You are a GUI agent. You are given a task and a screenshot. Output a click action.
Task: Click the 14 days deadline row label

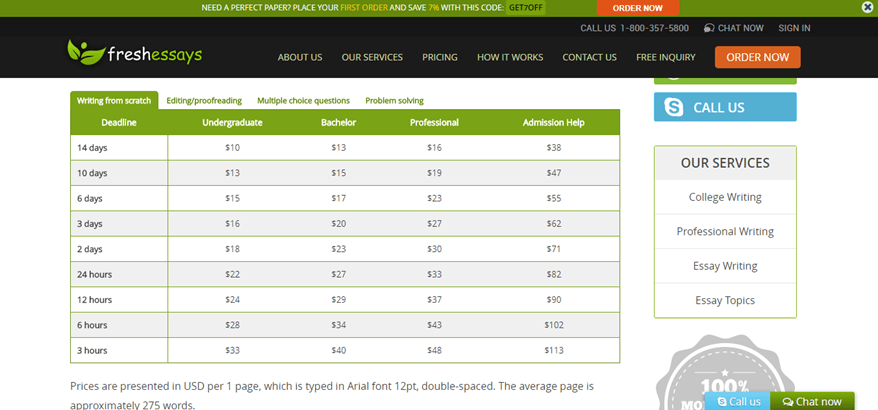(x=92, y=148)
